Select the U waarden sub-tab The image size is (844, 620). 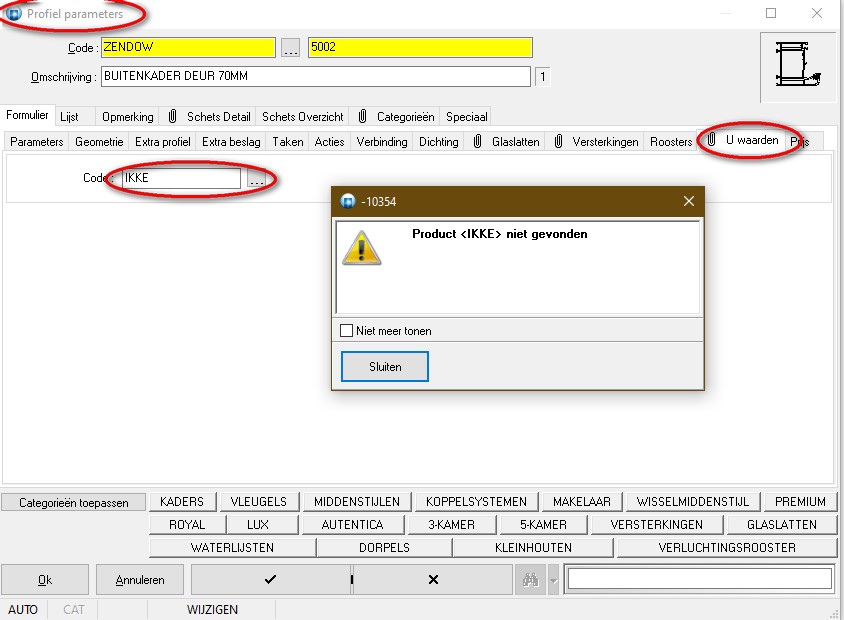point(742,140)
